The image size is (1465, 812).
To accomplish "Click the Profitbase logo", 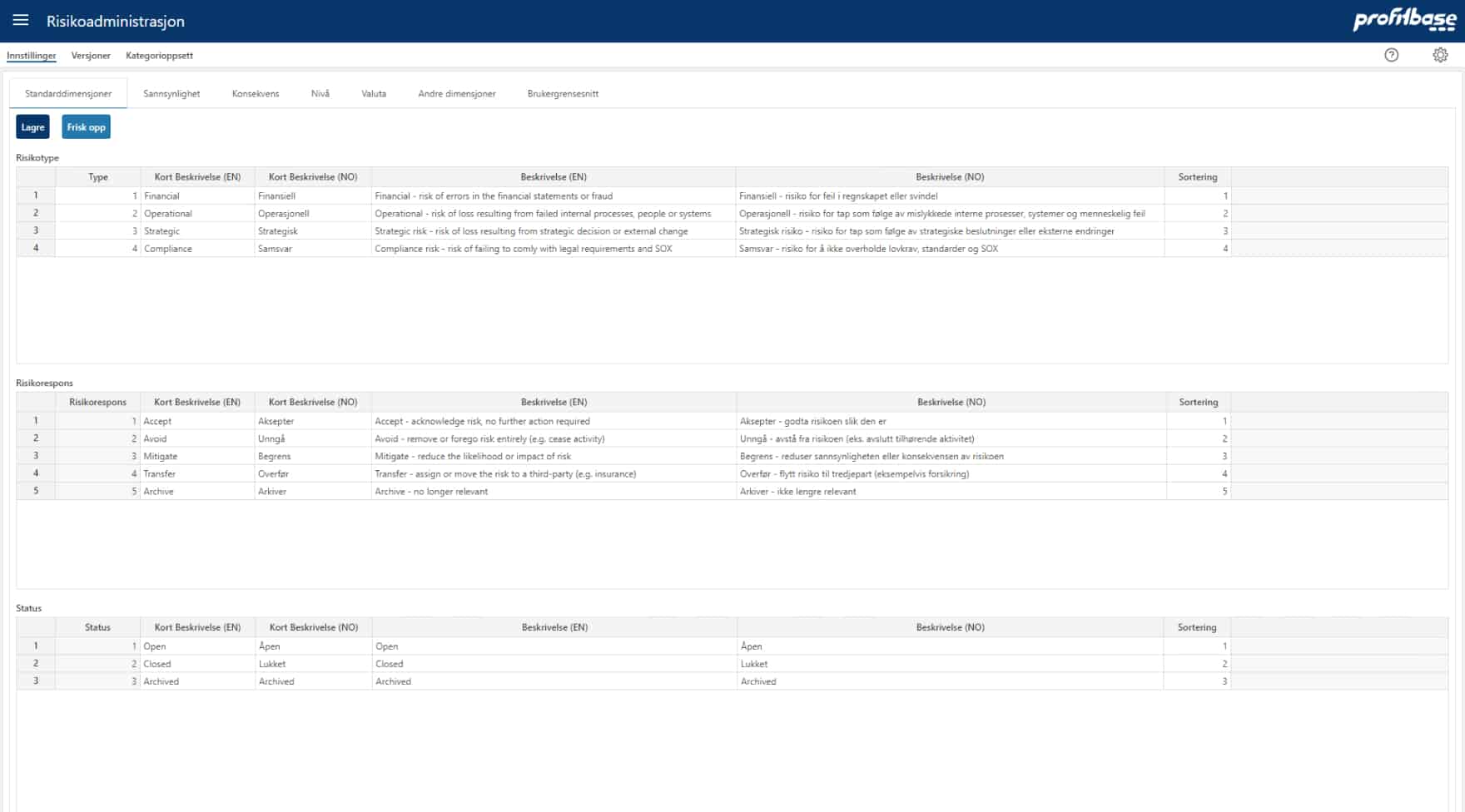I will (x=1404, y=20).
